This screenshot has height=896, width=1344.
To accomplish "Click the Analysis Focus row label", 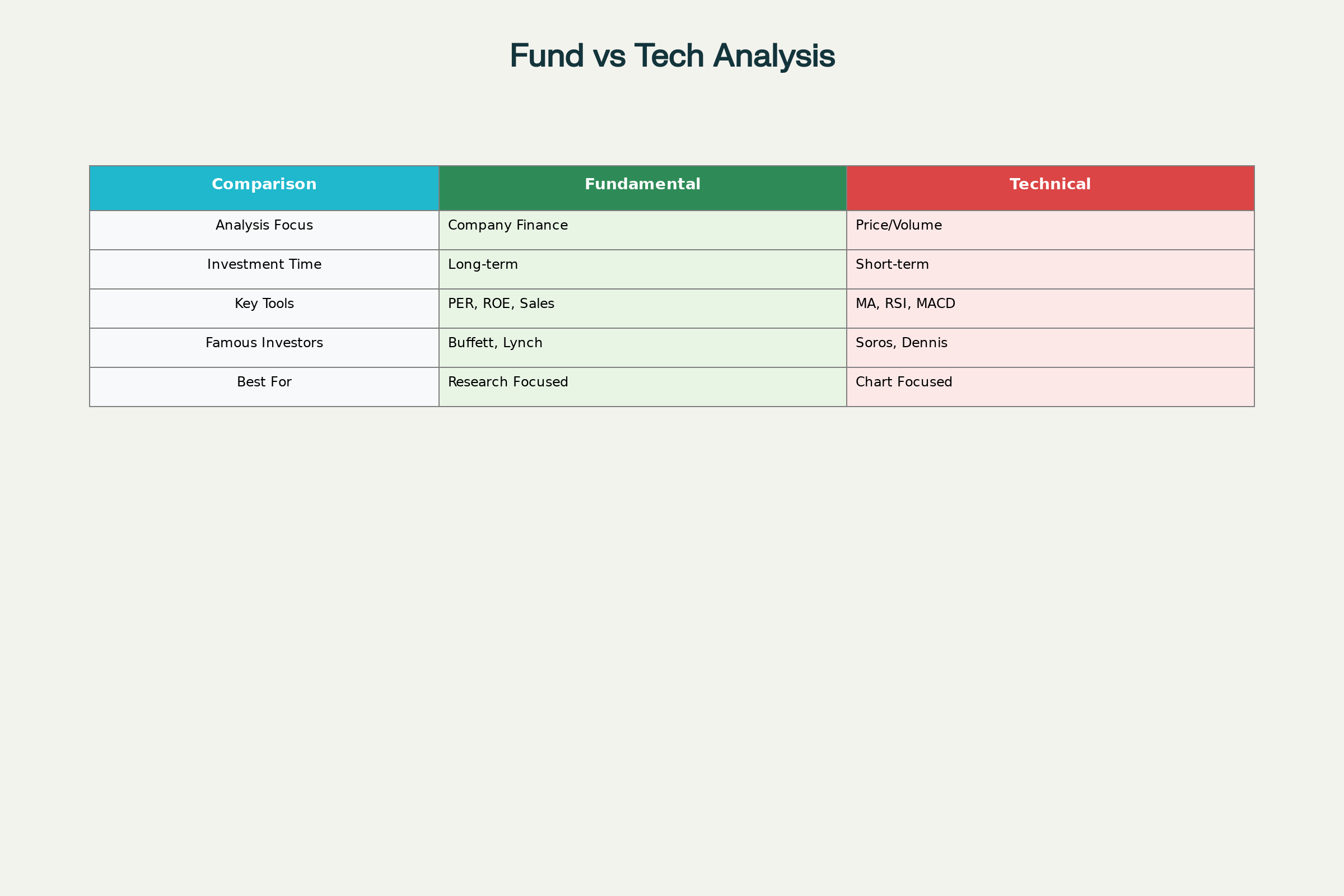I will pos(264,230).
